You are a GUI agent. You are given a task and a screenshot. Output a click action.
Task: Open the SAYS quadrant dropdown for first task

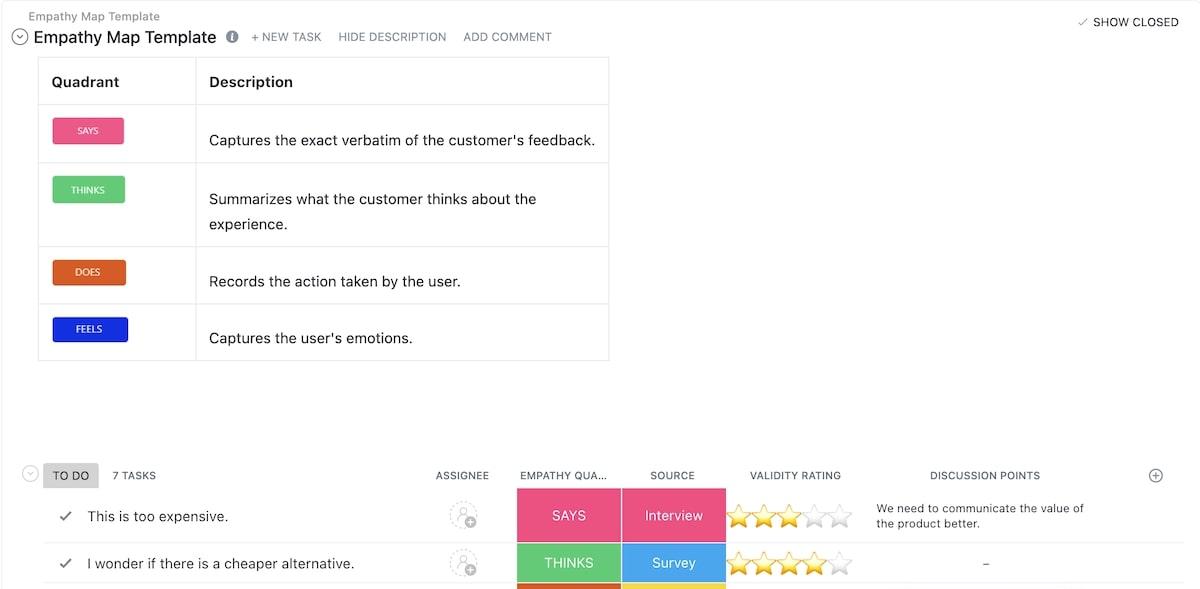[568, 516]
